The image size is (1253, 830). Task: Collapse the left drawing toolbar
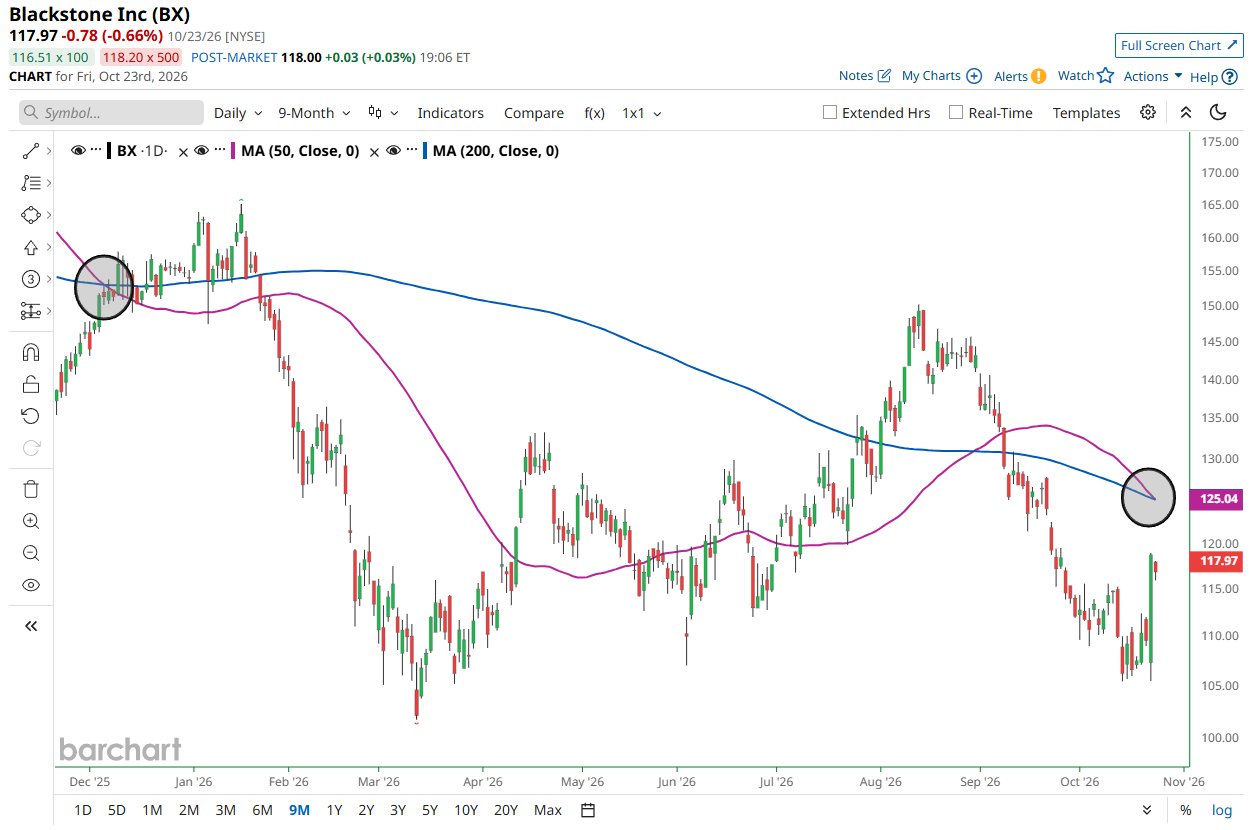30,626
